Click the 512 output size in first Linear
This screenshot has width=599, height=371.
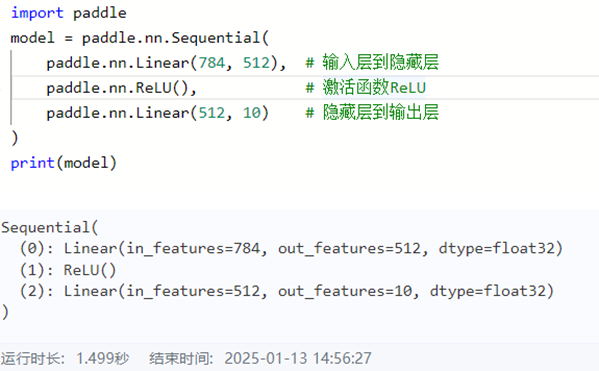[256, 63]
